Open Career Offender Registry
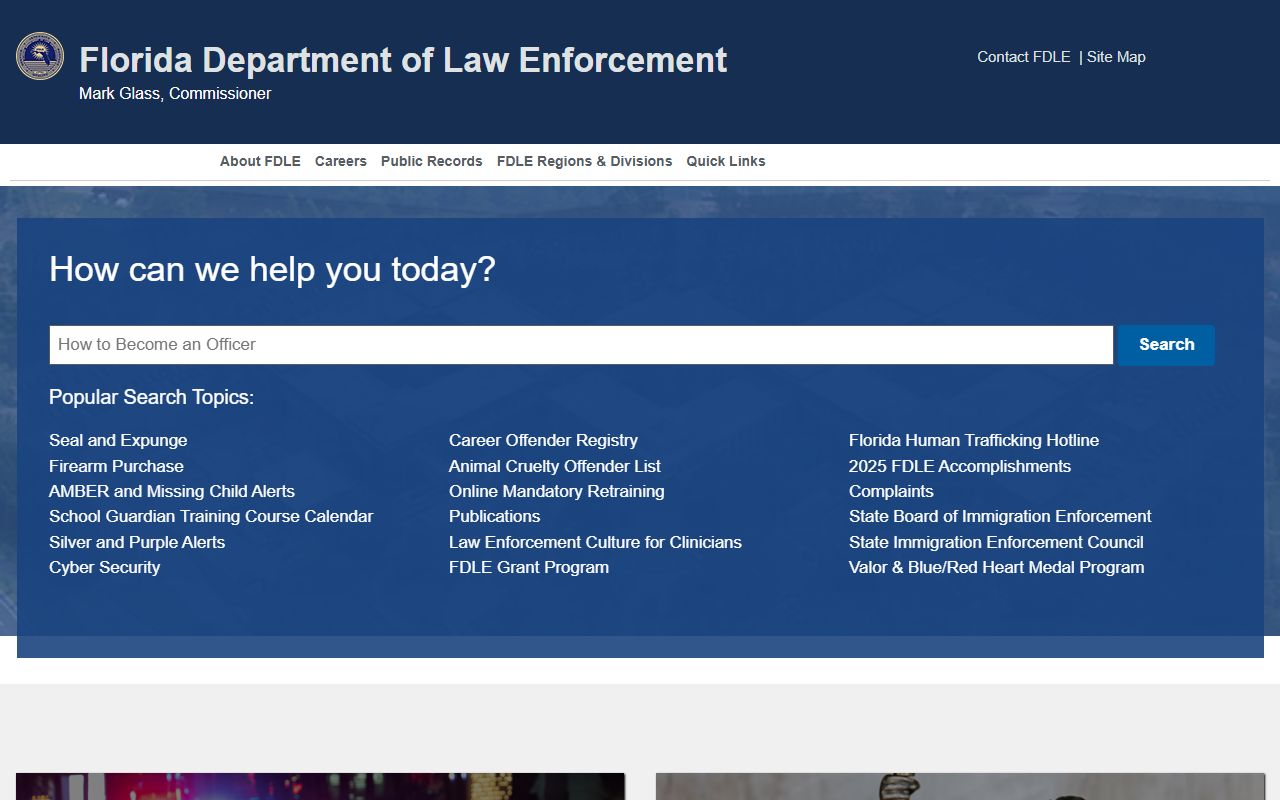 click(543, 440)
